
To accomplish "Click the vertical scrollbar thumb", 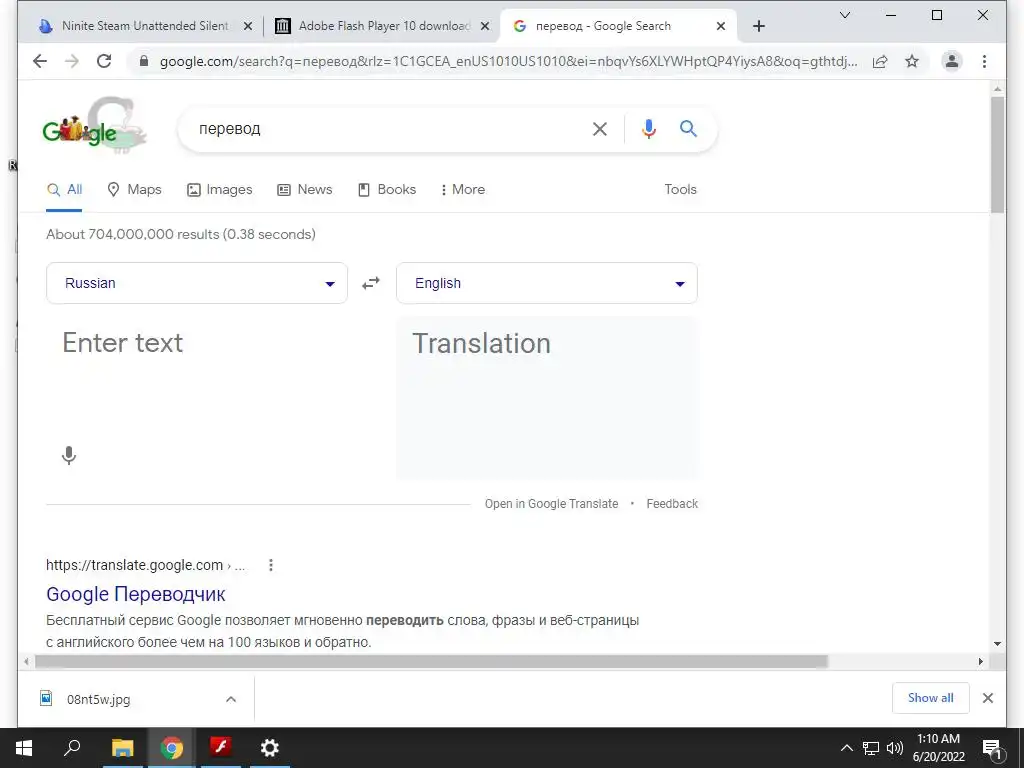I will point(997,154).
